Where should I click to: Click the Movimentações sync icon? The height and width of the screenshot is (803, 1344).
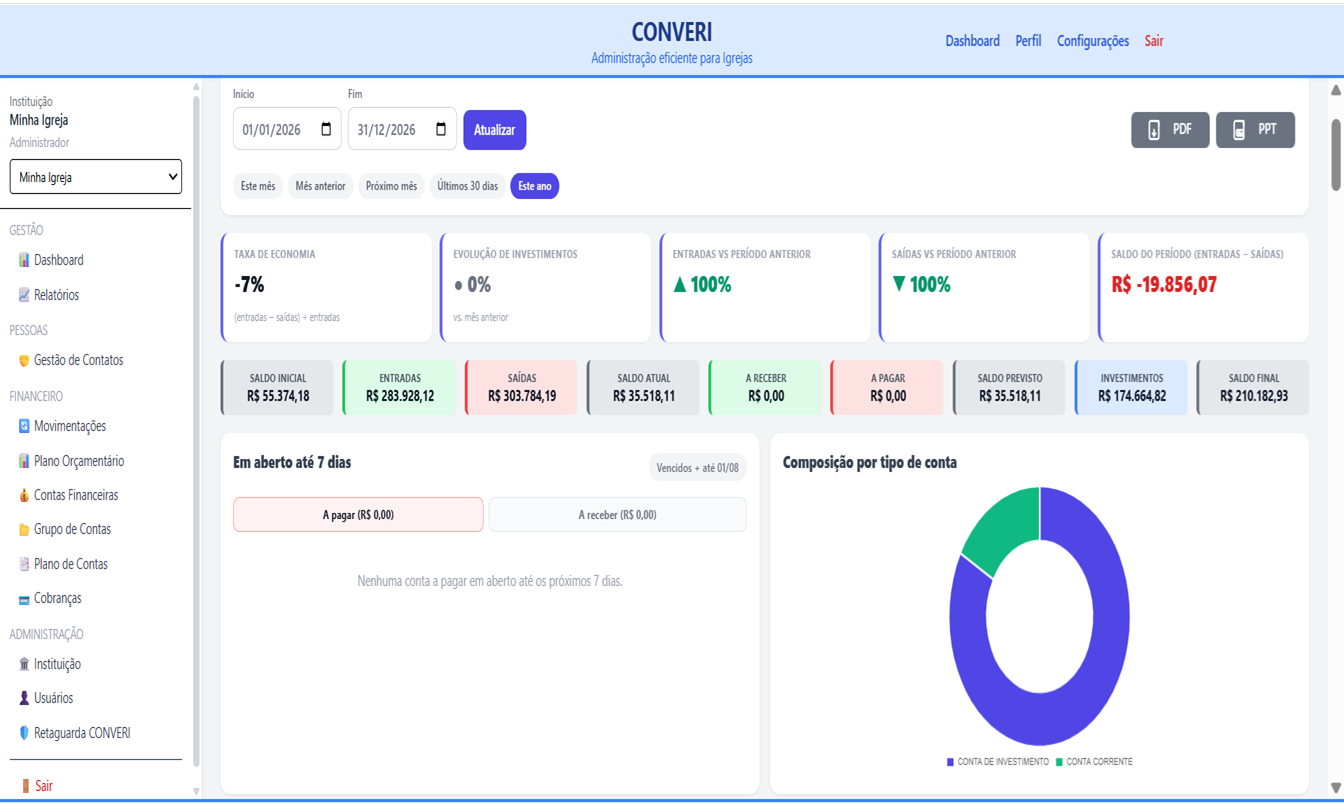(24, 426)
